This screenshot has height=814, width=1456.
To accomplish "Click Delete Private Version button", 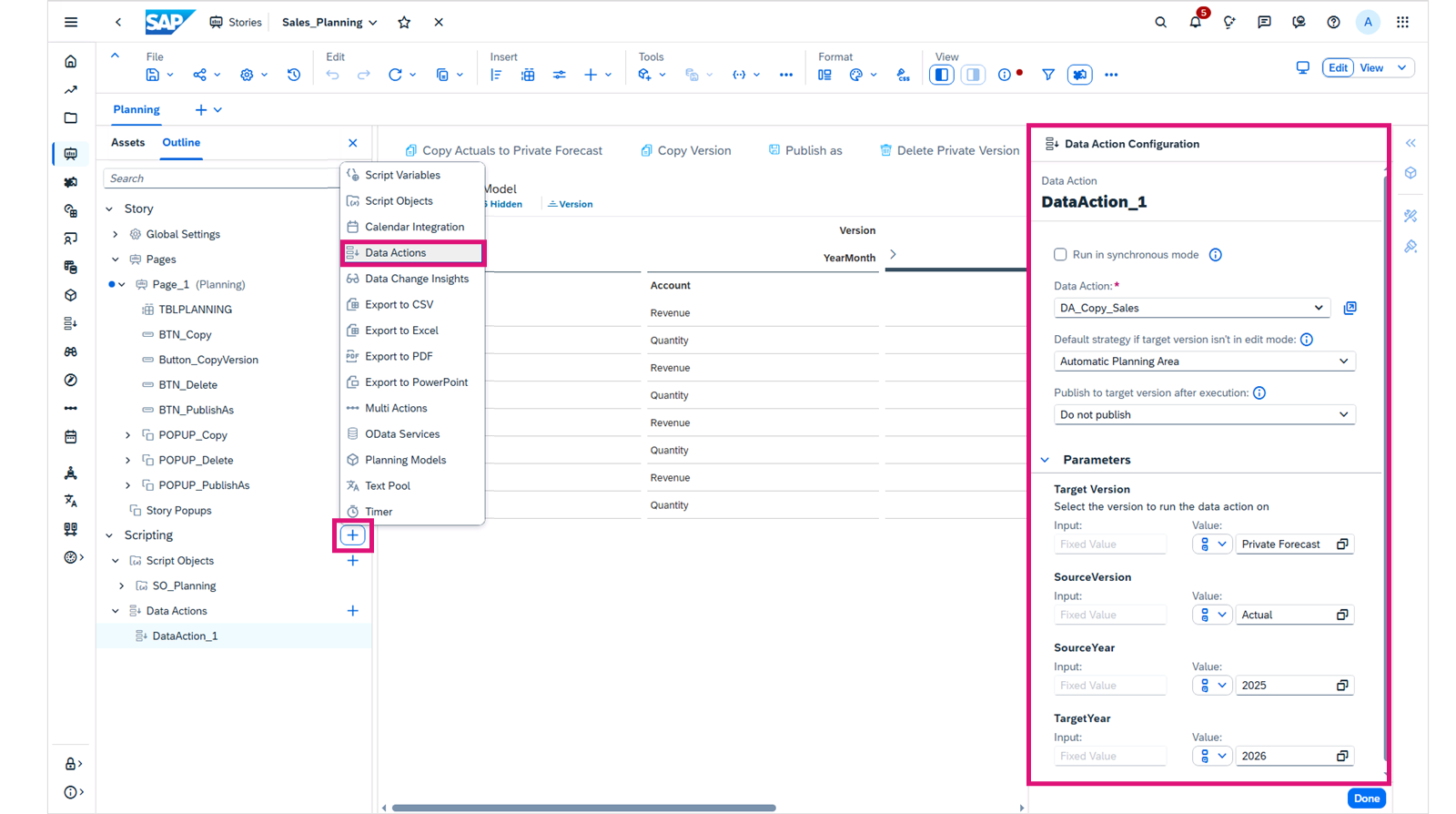I will pyautogui.click(x=949, y=150).
